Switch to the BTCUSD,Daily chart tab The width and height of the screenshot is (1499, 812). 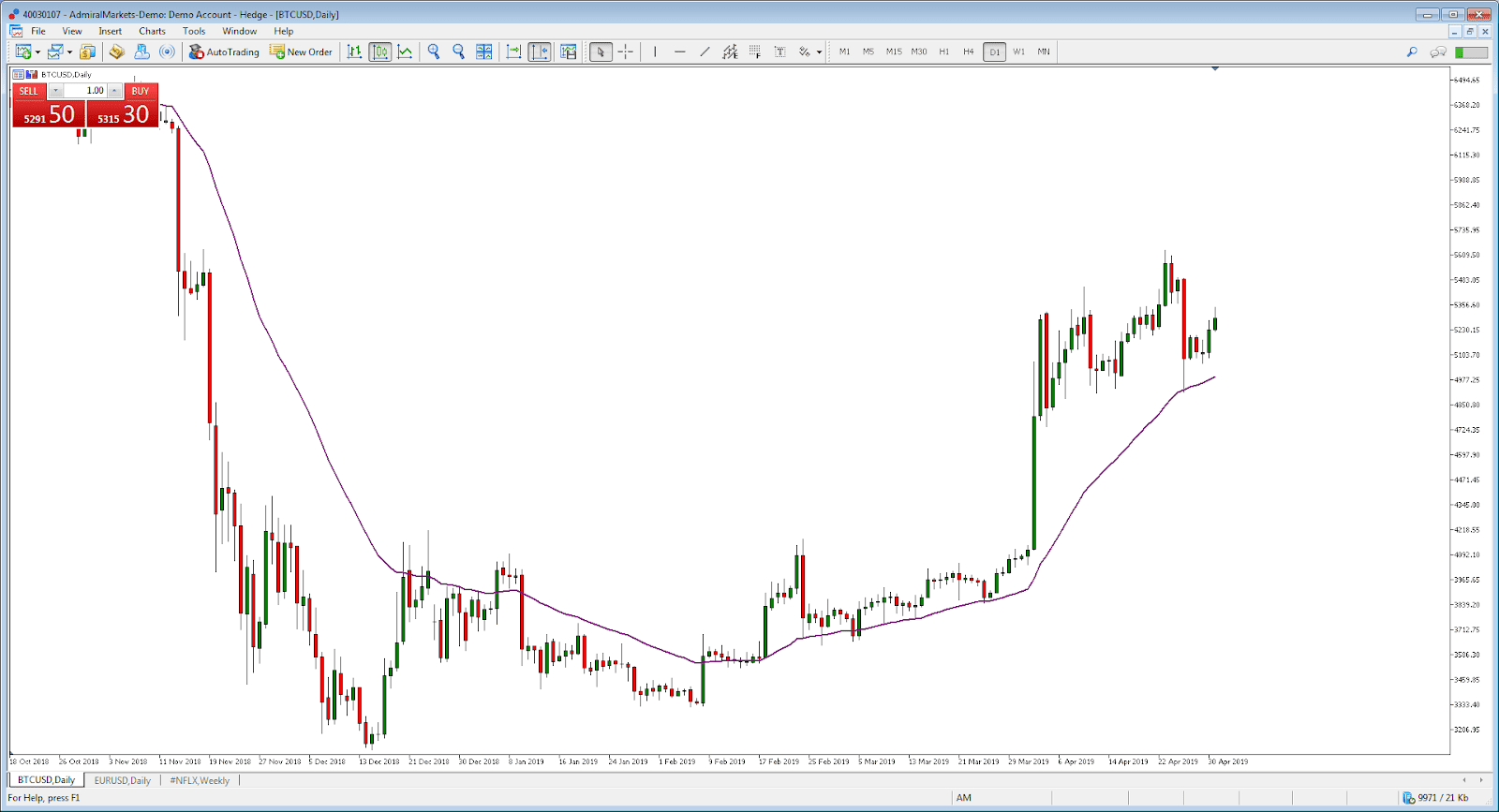click(46, 780)
